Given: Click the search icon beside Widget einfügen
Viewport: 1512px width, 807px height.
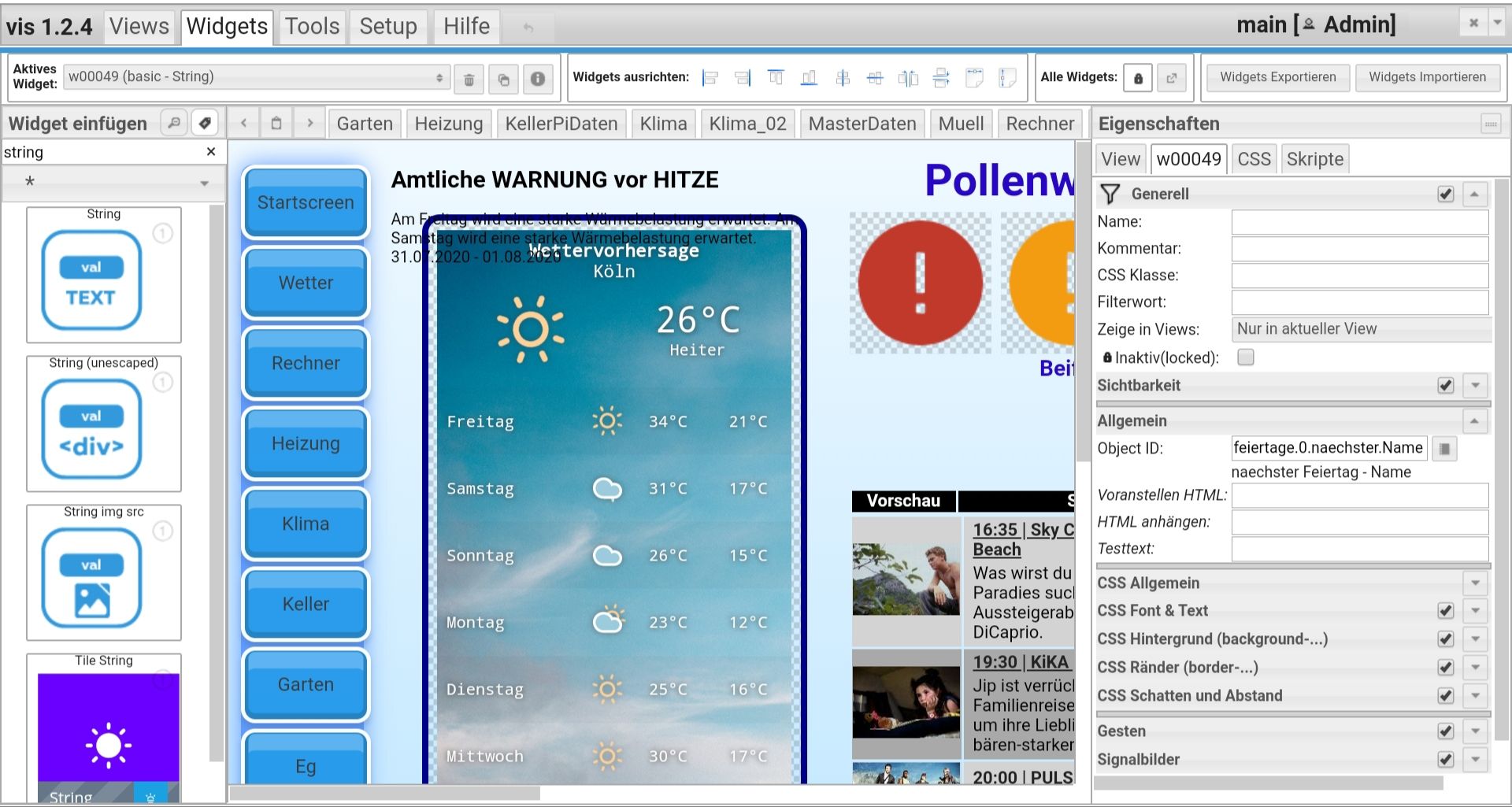Looking at the screenshot, I should [174, 123].
